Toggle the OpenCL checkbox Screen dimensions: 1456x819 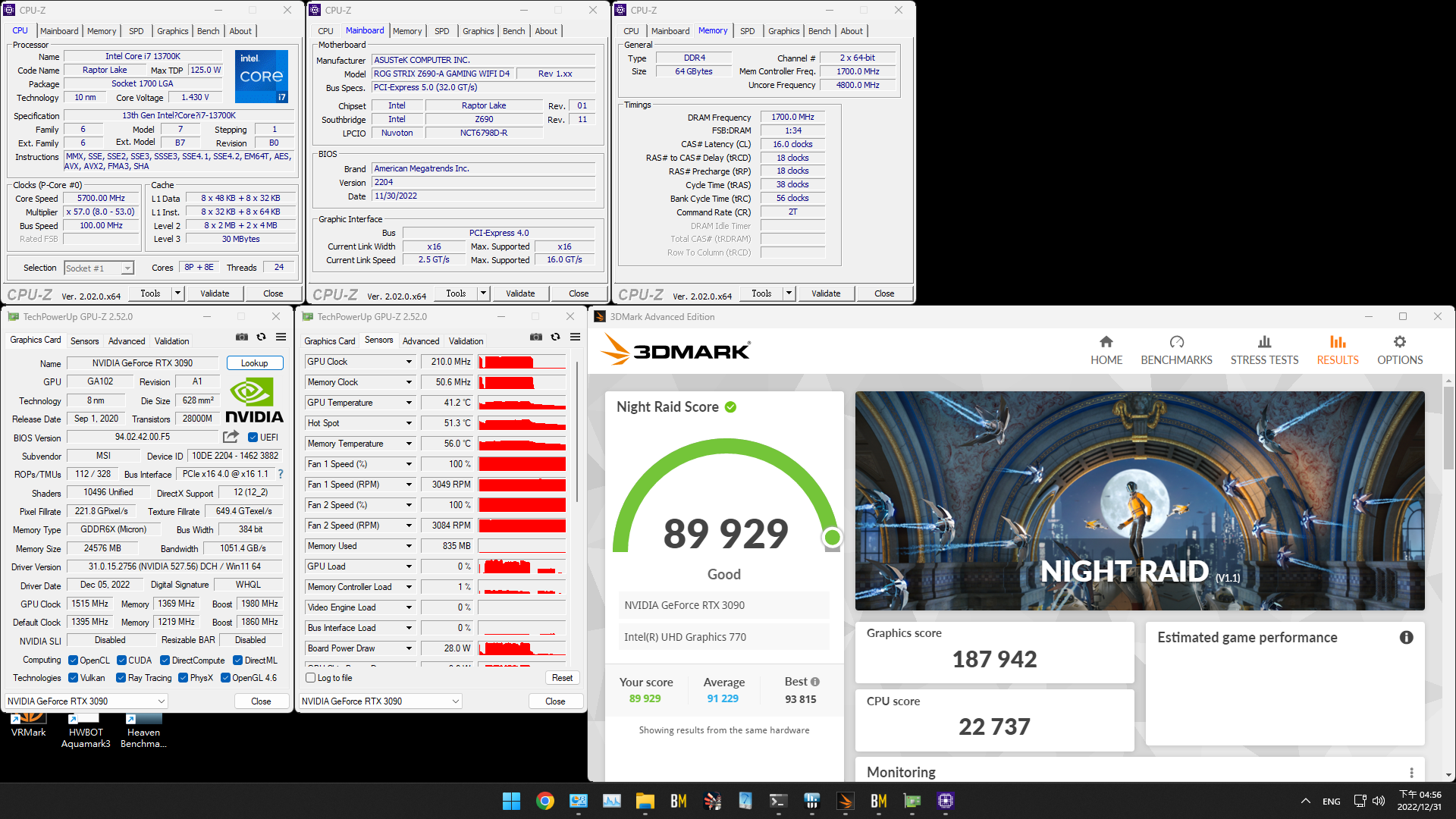73,661
